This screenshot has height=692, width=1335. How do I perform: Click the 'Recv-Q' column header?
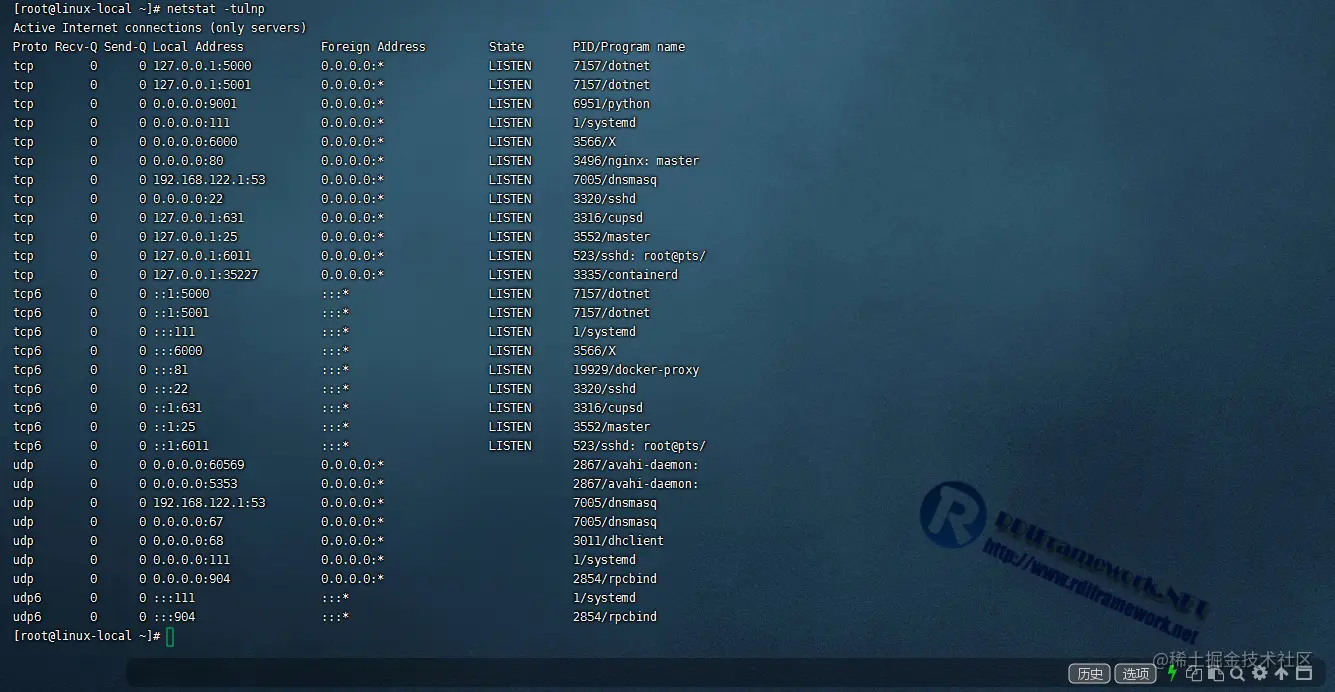(x=76, y=47)
